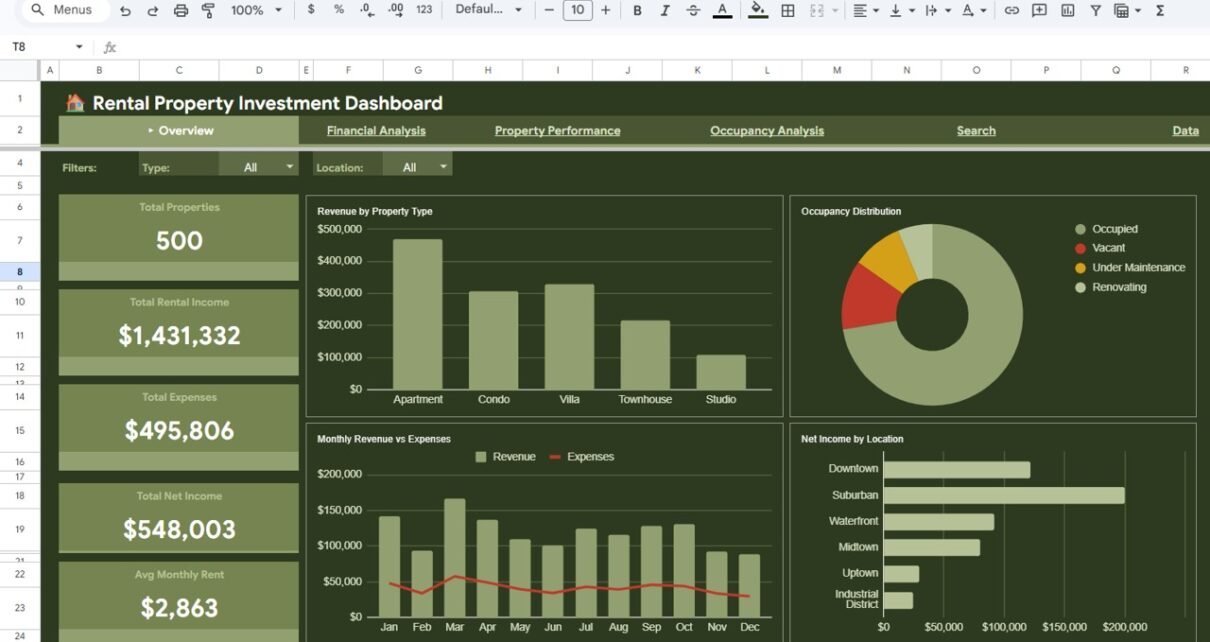Switch to the Financial Analysis tab

click(x=376, y=131)
